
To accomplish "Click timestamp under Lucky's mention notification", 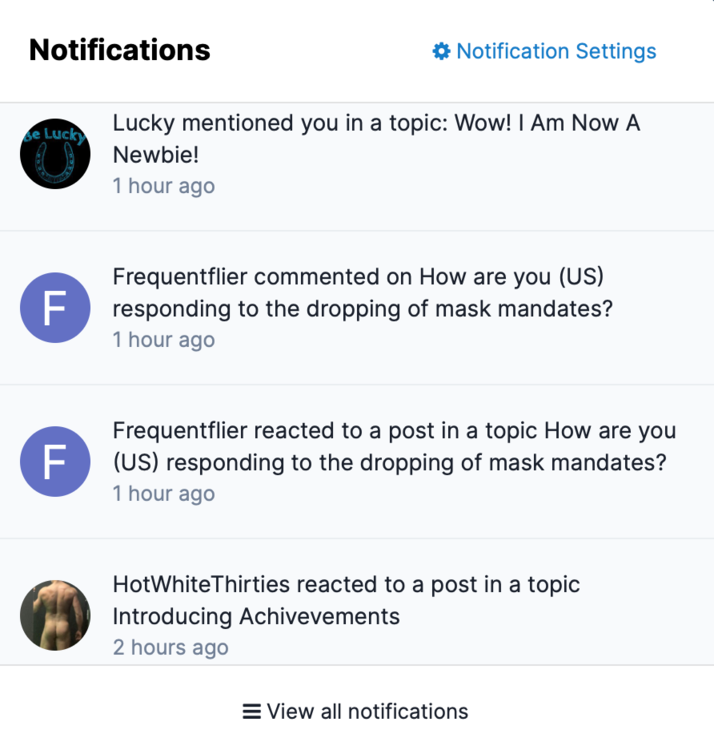I will pyautogui.click(x=163, y=186).
